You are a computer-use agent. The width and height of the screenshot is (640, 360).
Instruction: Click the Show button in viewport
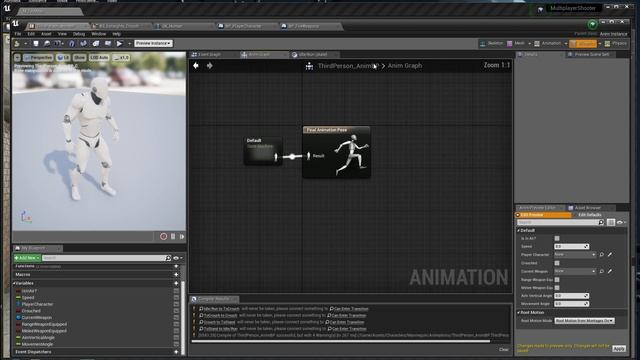coord(80,58)
